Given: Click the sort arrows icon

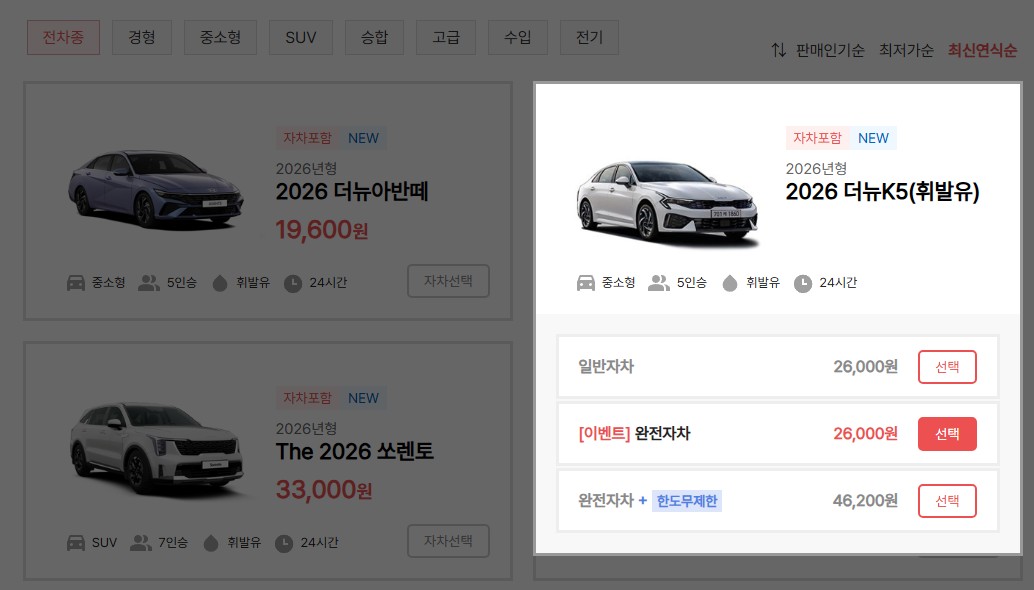Looking at the screenshot, I should pyautogui.click(x=779, y=50).
